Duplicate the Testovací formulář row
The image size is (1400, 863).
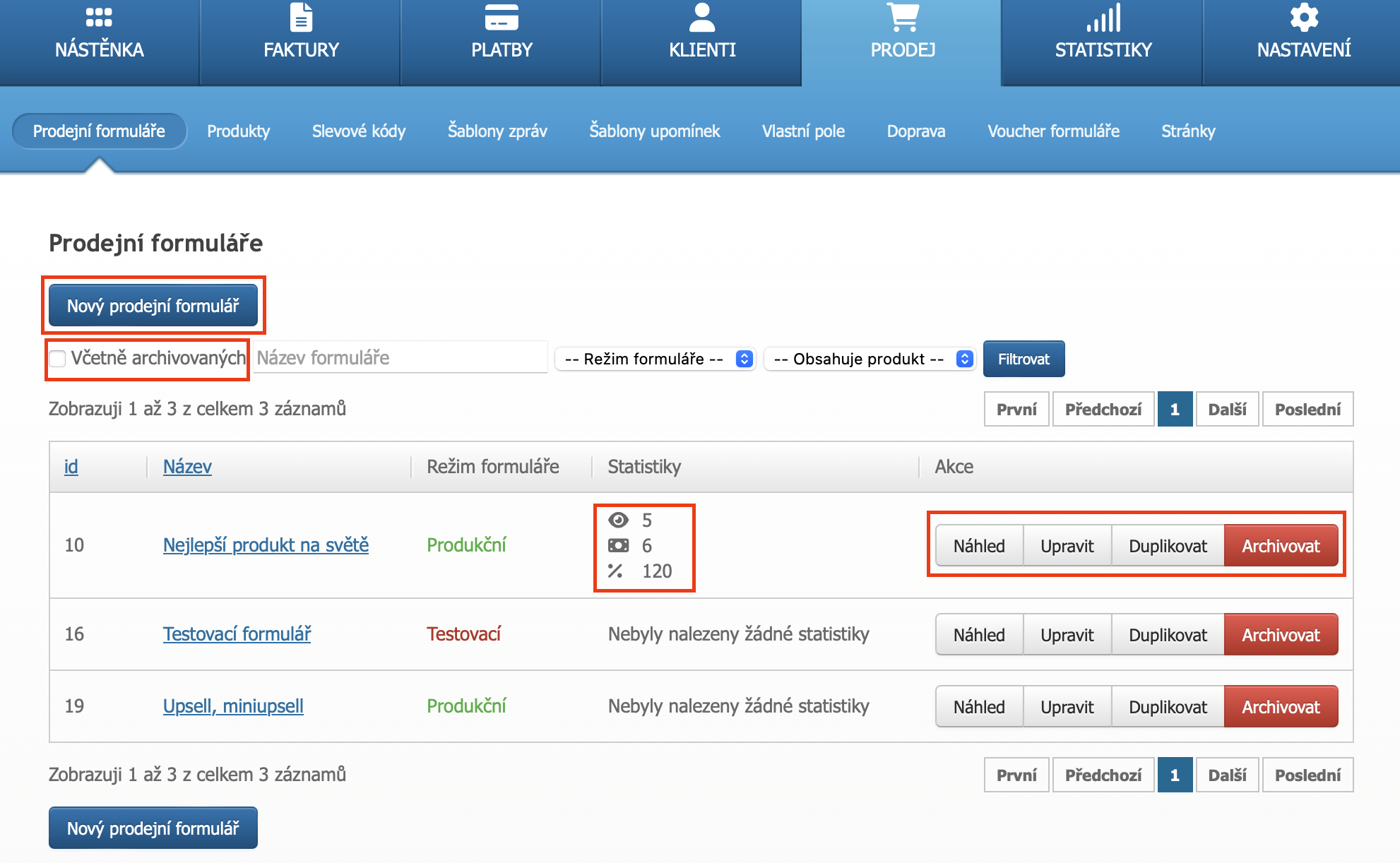pos(1168,634)
